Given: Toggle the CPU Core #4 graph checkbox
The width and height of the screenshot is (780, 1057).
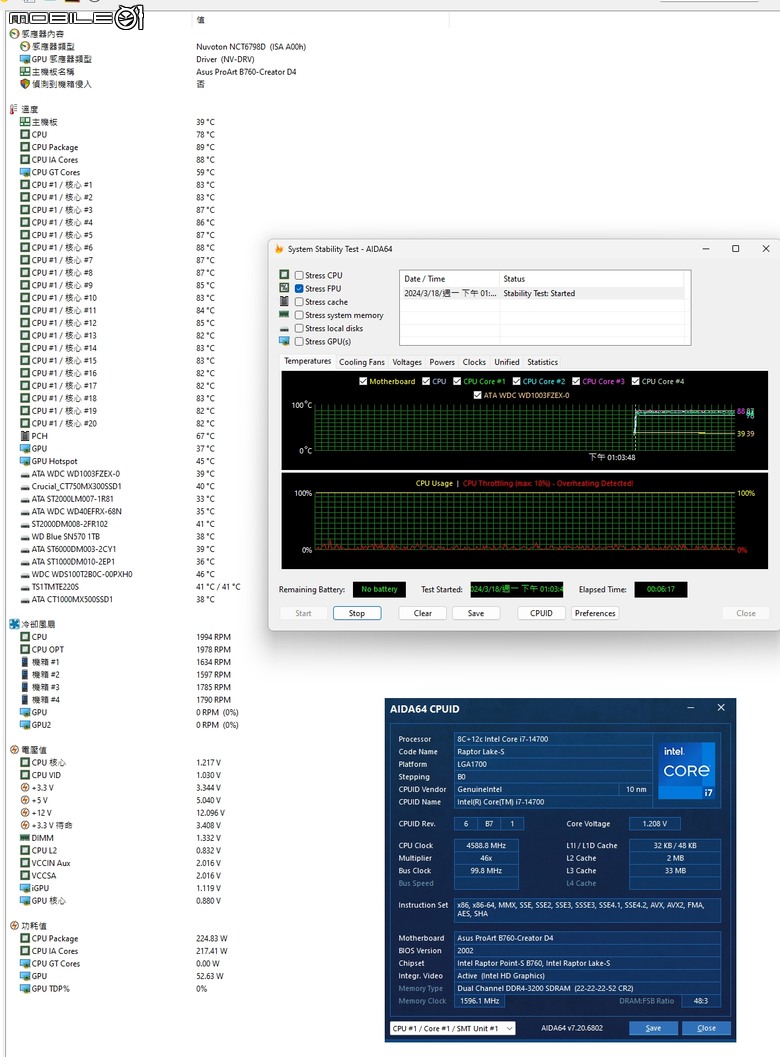Looking at the screenshot, I should [635, 382].
